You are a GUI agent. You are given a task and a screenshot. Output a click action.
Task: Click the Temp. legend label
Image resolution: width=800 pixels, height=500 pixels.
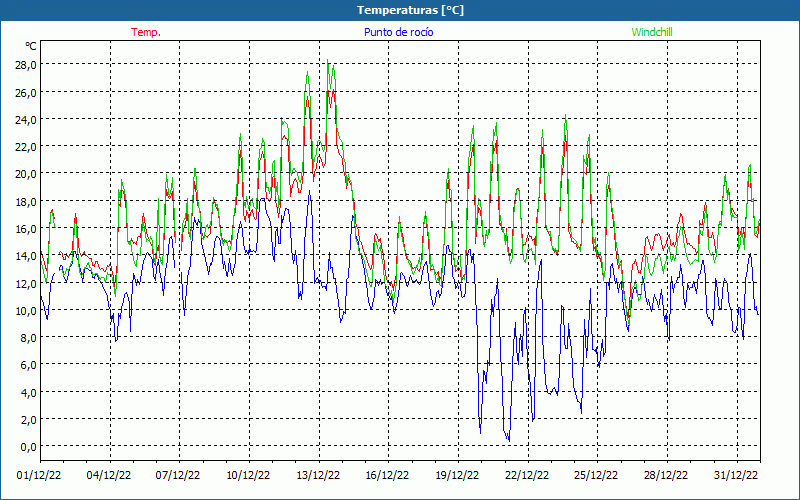(x=146, y=32)
